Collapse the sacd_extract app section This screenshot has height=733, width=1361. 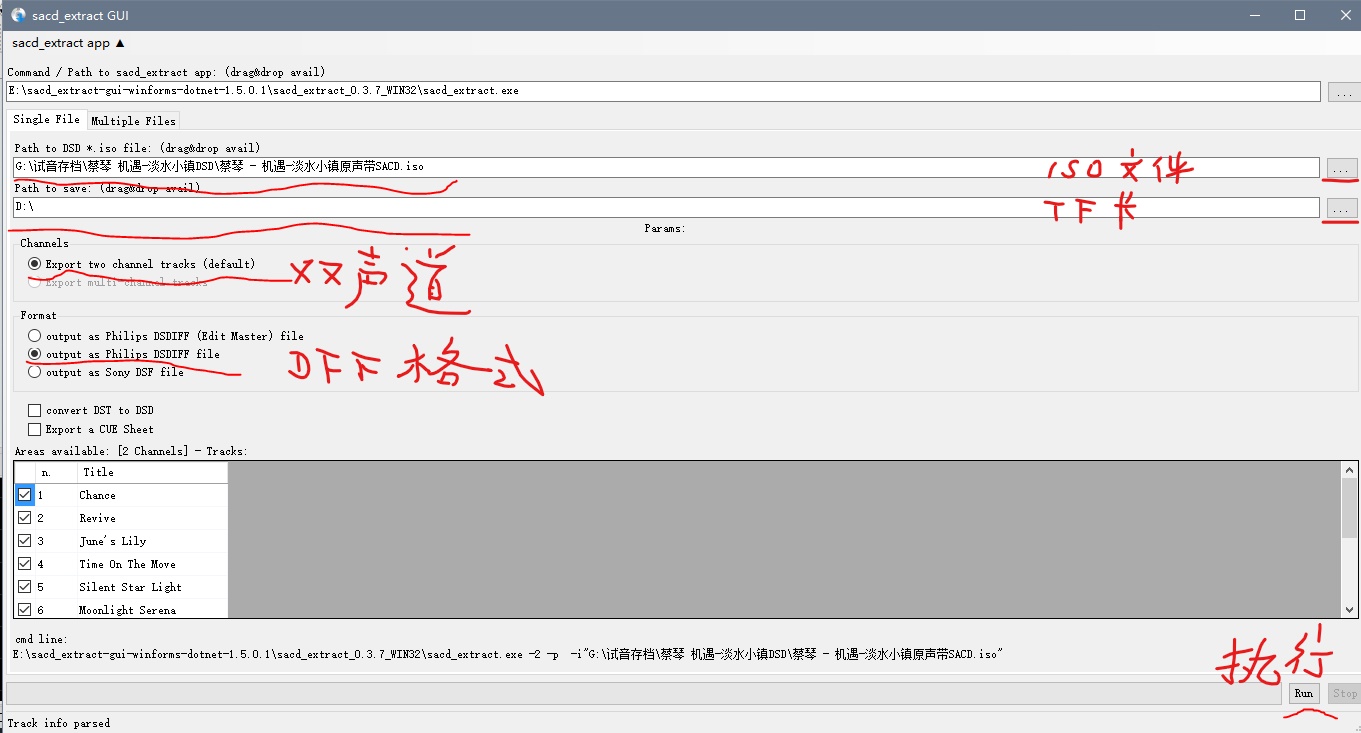tap(68, 43)
